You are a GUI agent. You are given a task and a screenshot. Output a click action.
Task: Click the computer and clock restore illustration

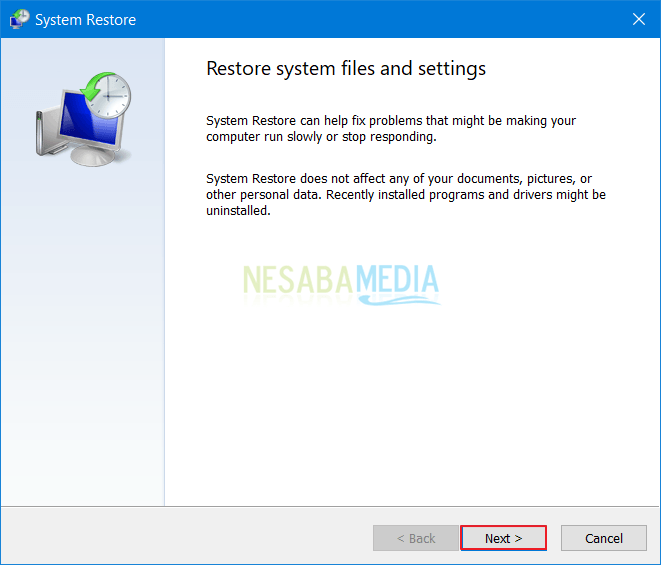(83, 119)
